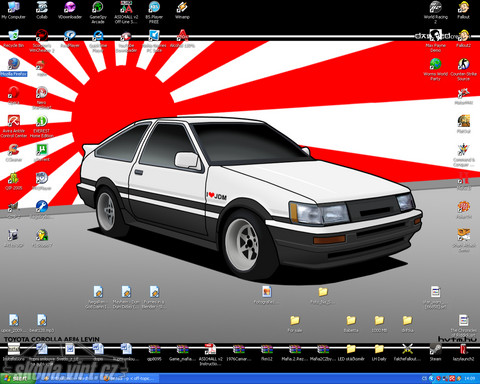Viewport: 480px width, 384px height.
Task: Launch BS.Player FREE shortcut
Action: tap(154, 12)
